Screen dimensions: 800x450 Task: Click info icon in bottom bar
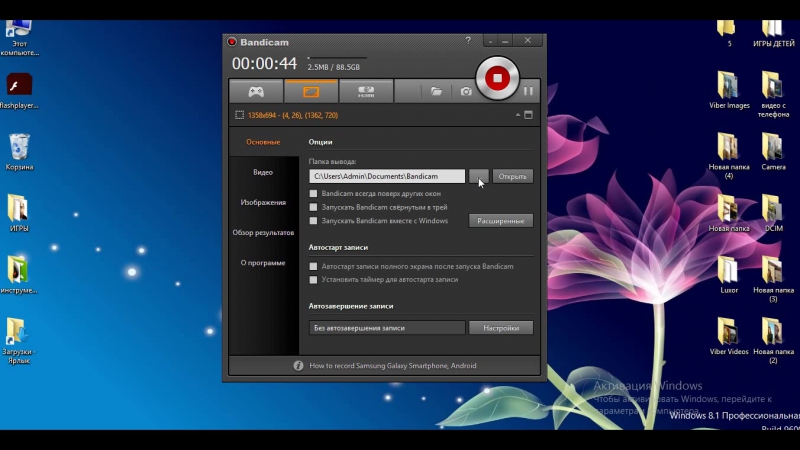(x=298, y=365)
